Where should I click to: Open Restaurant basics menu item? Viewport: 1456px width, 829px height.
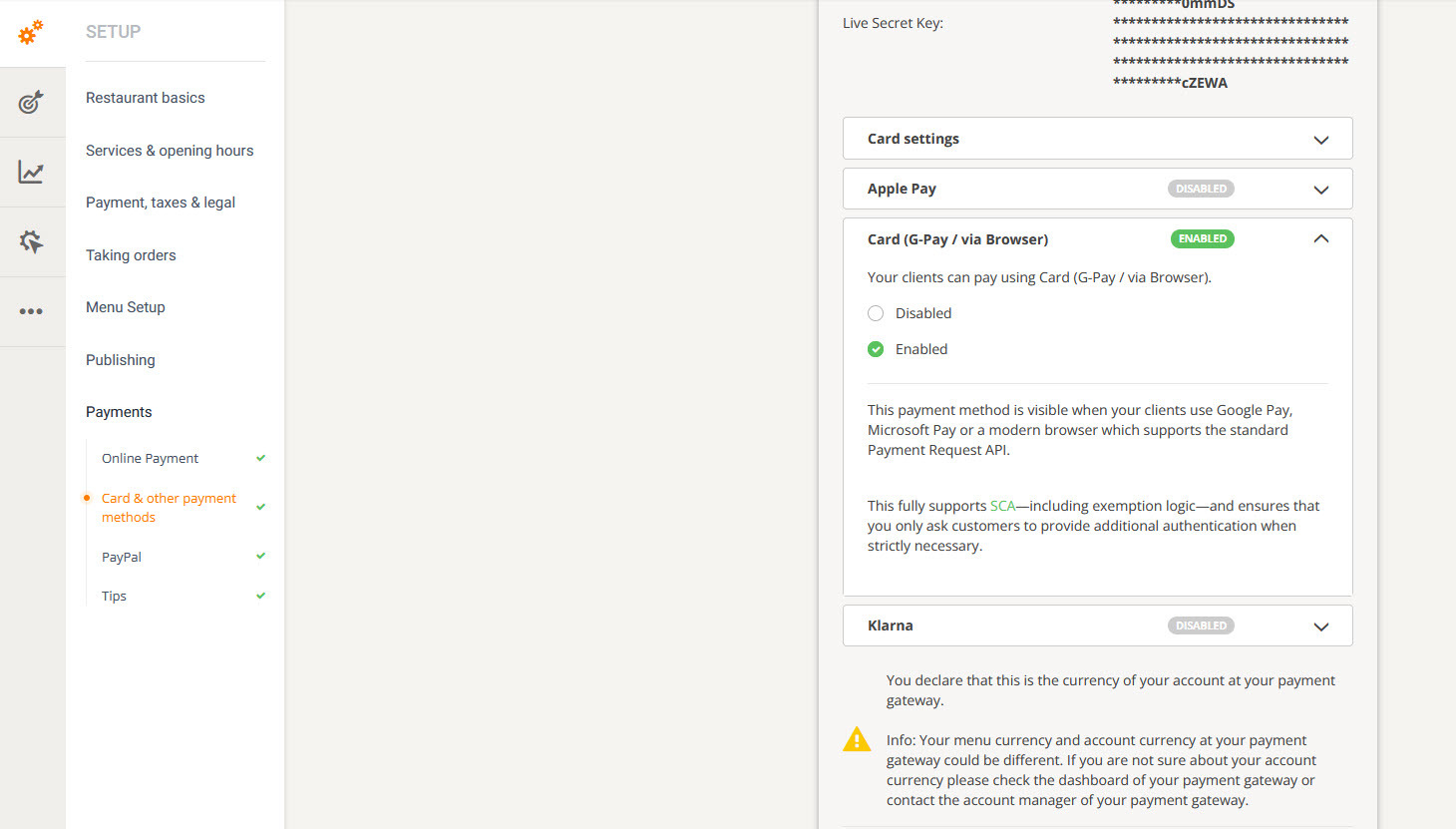coord(146,98)
